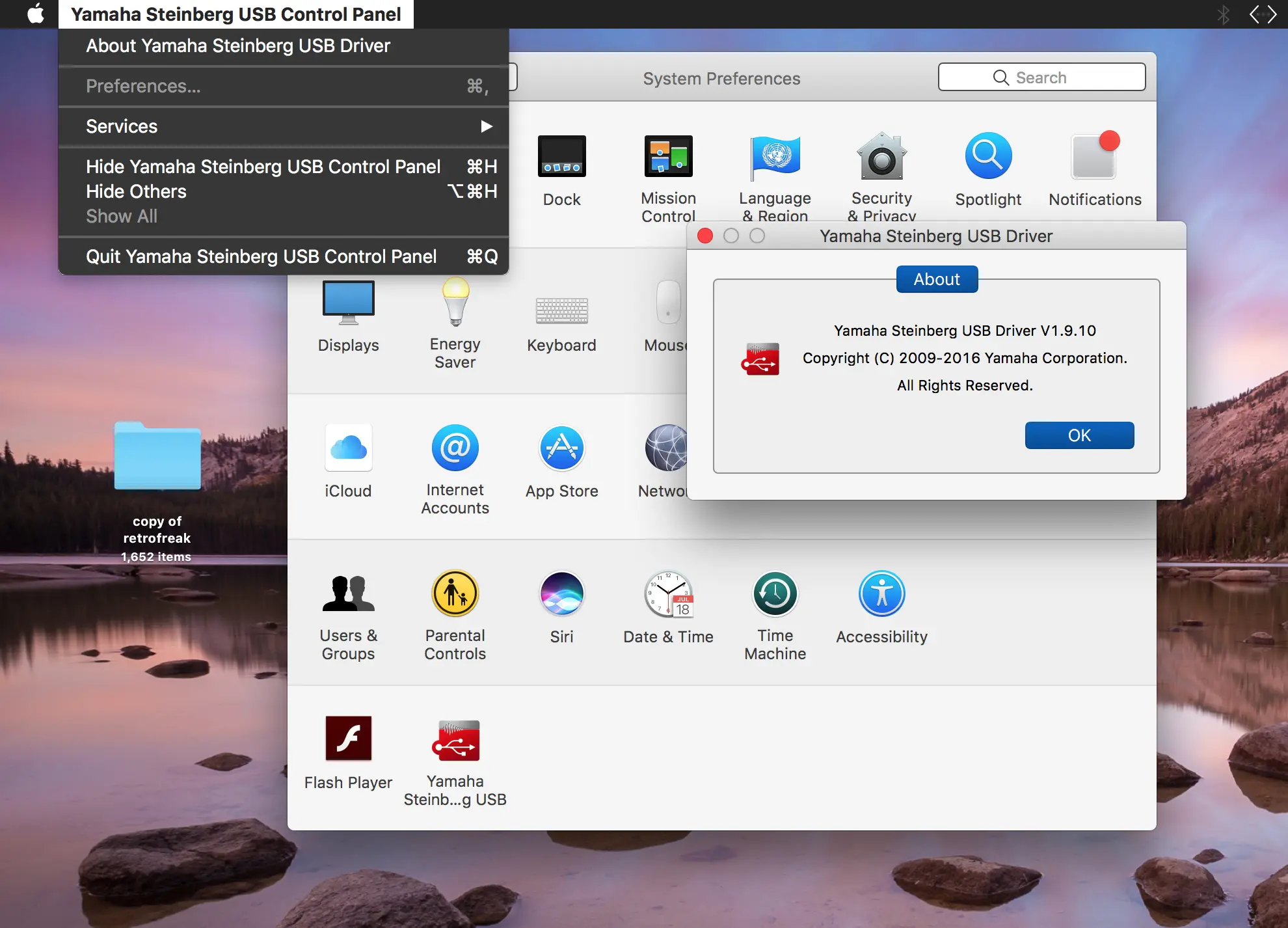The width and height of the screenshot is (1288, 928).
Task: Open Internet Accounts preferences
Action: [455, 448]
